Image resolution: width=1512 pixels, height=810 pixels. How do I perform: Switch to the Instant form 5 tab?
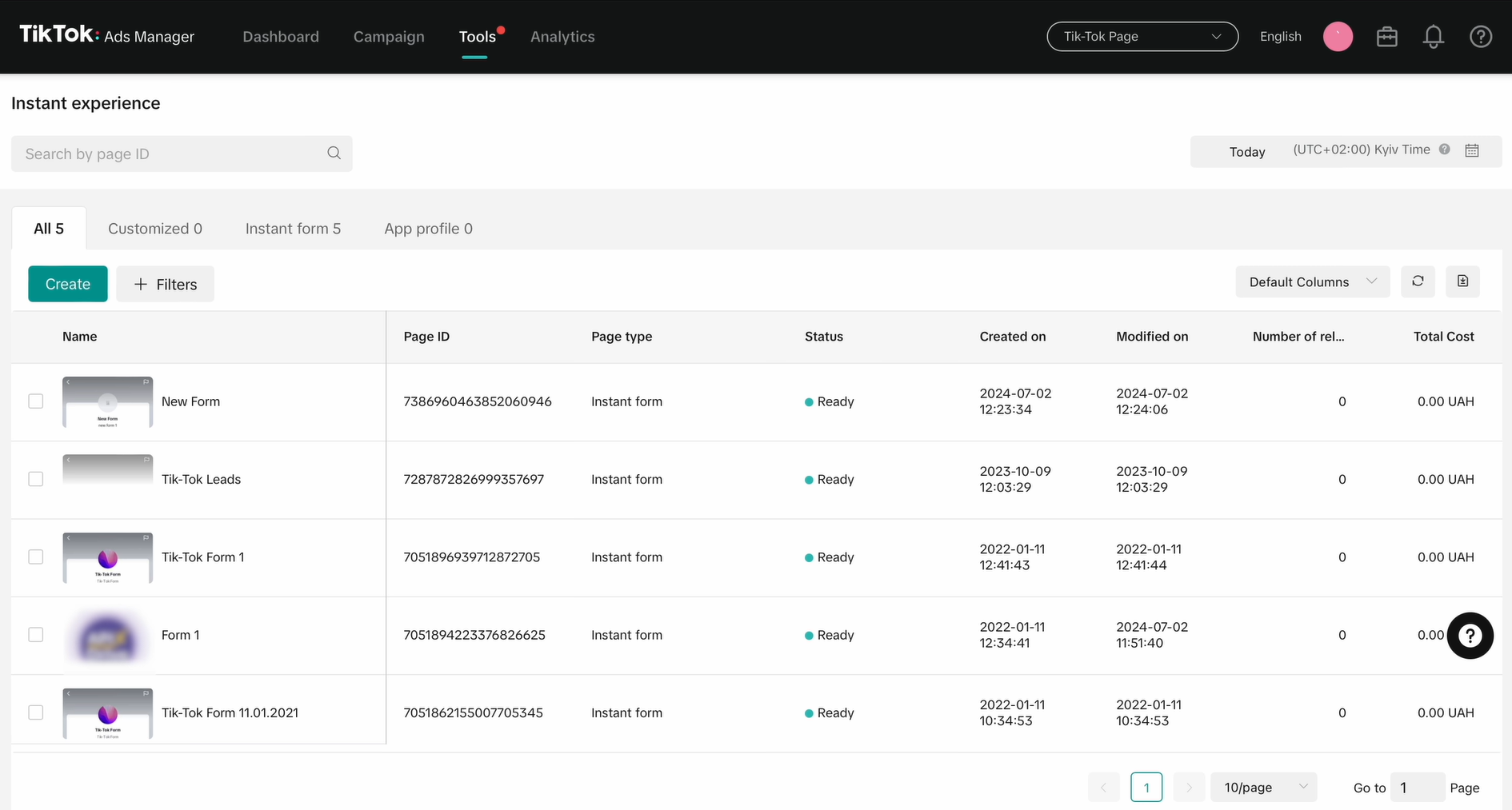click(293, 229)
